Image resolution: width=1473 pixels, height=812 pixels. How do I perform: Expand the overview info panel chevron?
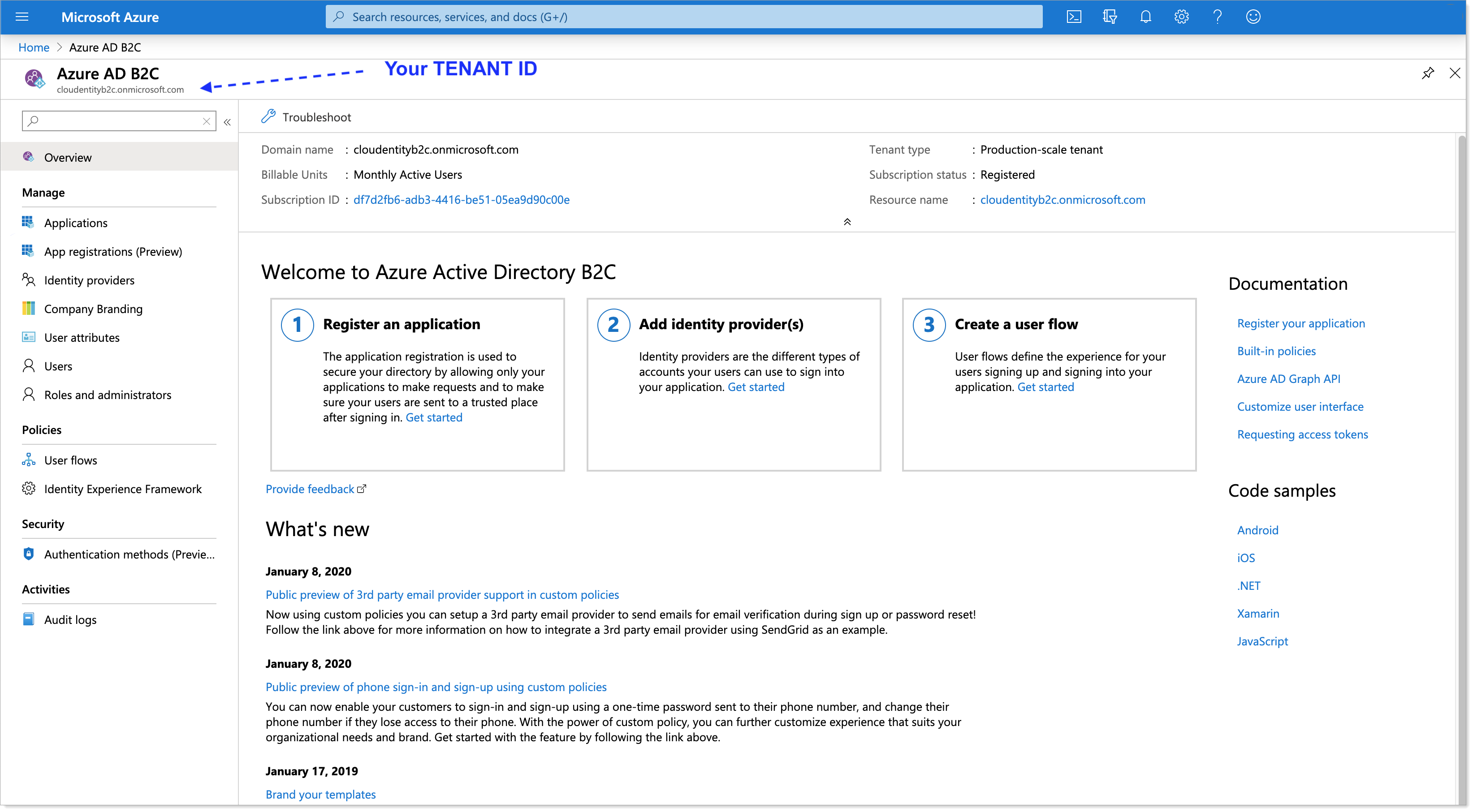[847, 220]
